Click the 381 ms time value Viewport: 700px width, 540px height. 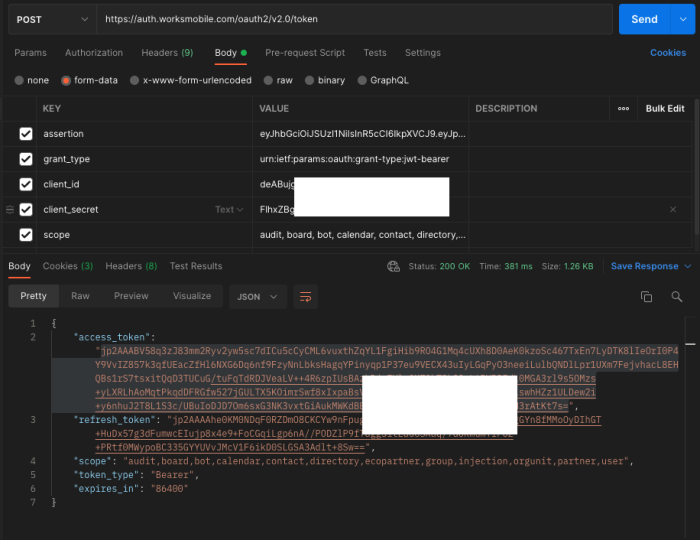tap(518, 266)
